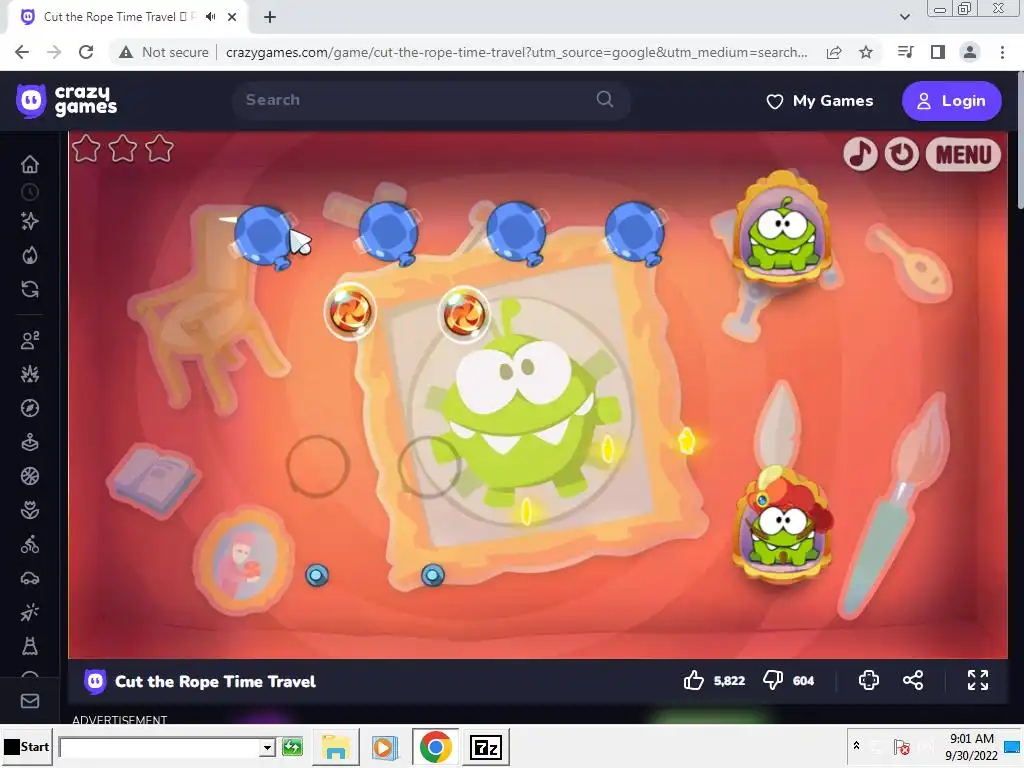Viewport: 1024px width, 768px height.
Task: Close the Cut the Rope tab
Action: tap(232, 17)
